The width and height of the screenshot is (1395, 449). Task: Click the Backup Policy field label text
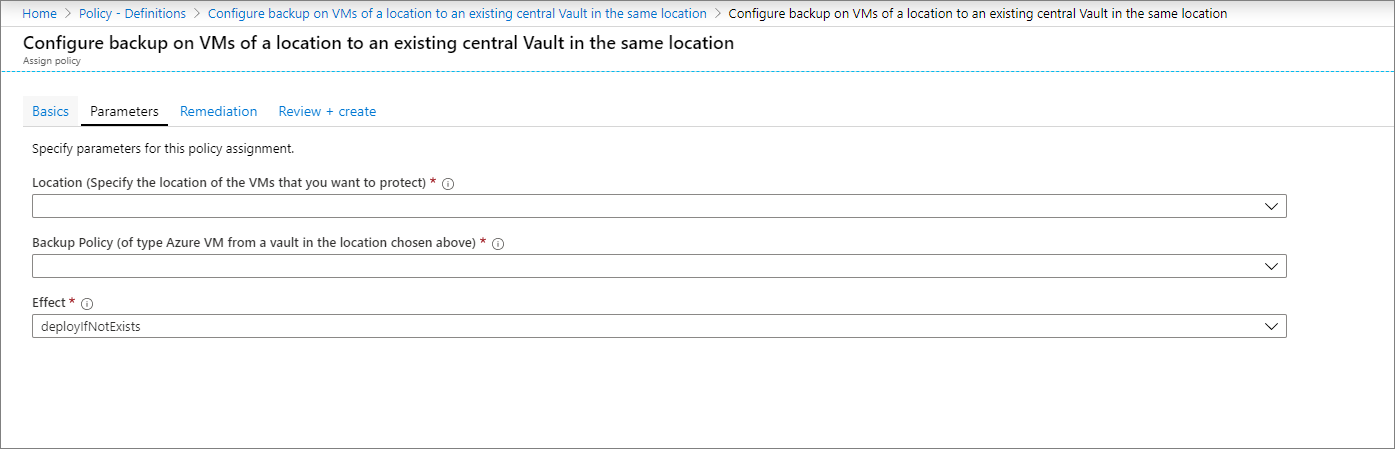253,243
